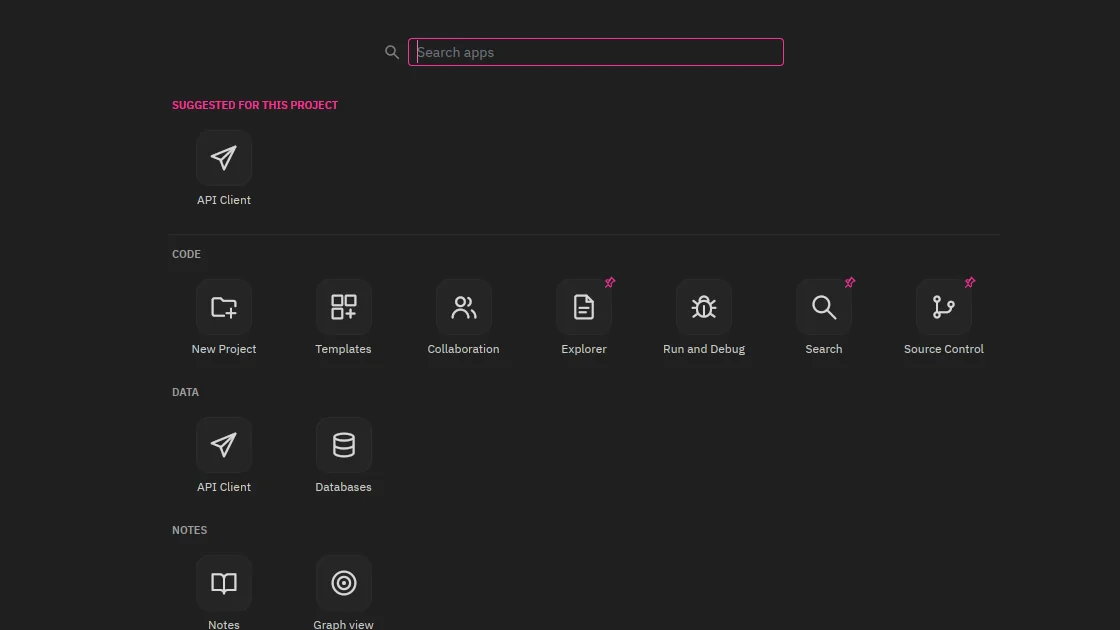Click the 'Source Control' label text

(944, 349)
